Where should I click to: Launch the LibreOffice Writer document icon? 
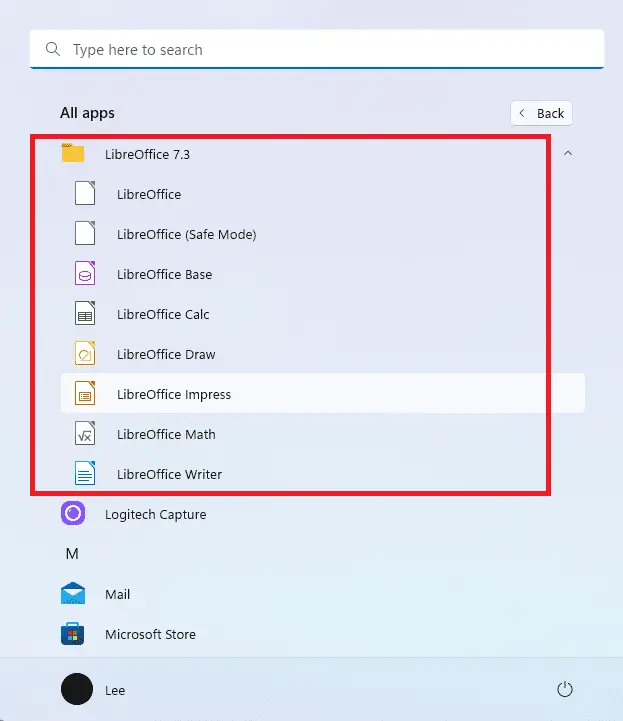click(x=85, y=473)
